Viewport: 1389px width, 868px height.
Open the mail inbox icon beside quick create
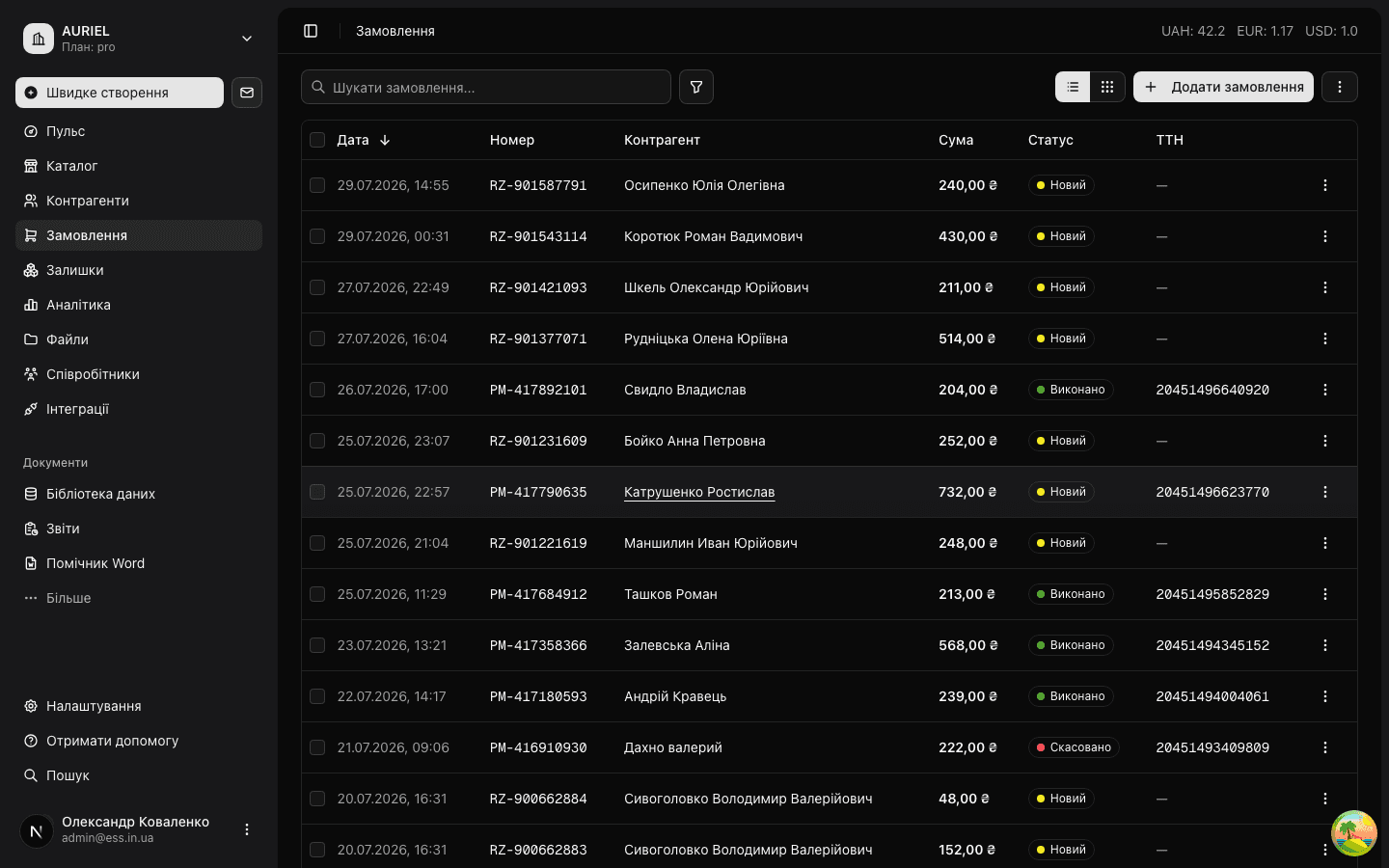247,93
